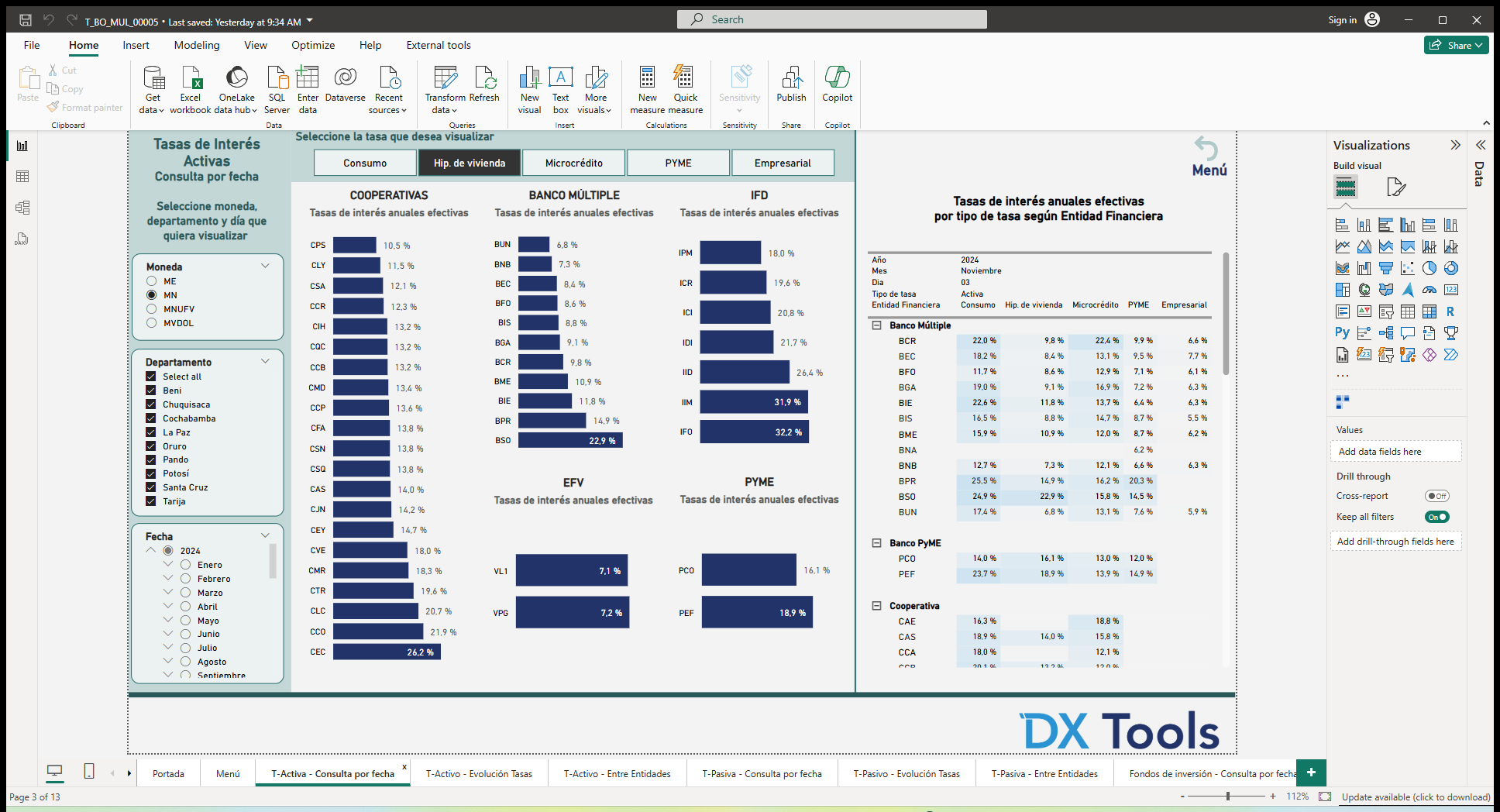Open the T-Activo - Evolución Tasas page tab

point(478,772)
